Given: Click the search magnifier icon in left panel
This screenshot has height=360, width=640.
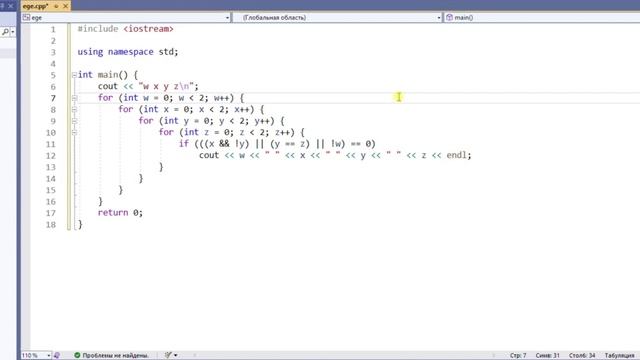Looking at the screenshot, I should coord(5,31).
